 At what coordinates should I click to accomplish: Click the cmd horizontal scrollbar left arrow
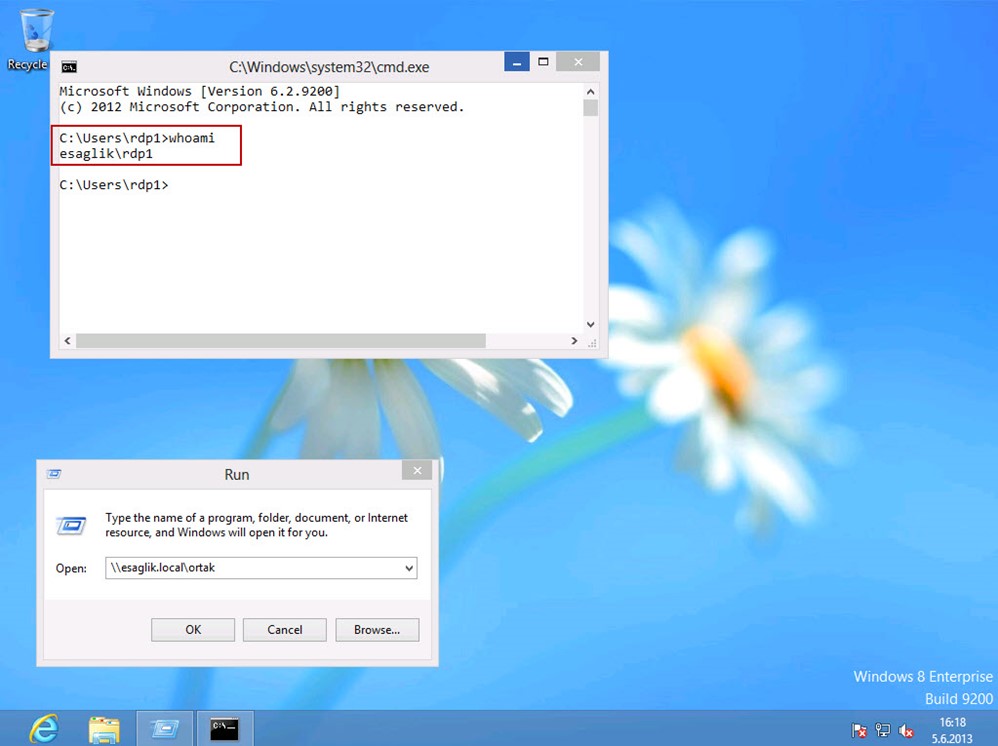click(x=67, y=341)
